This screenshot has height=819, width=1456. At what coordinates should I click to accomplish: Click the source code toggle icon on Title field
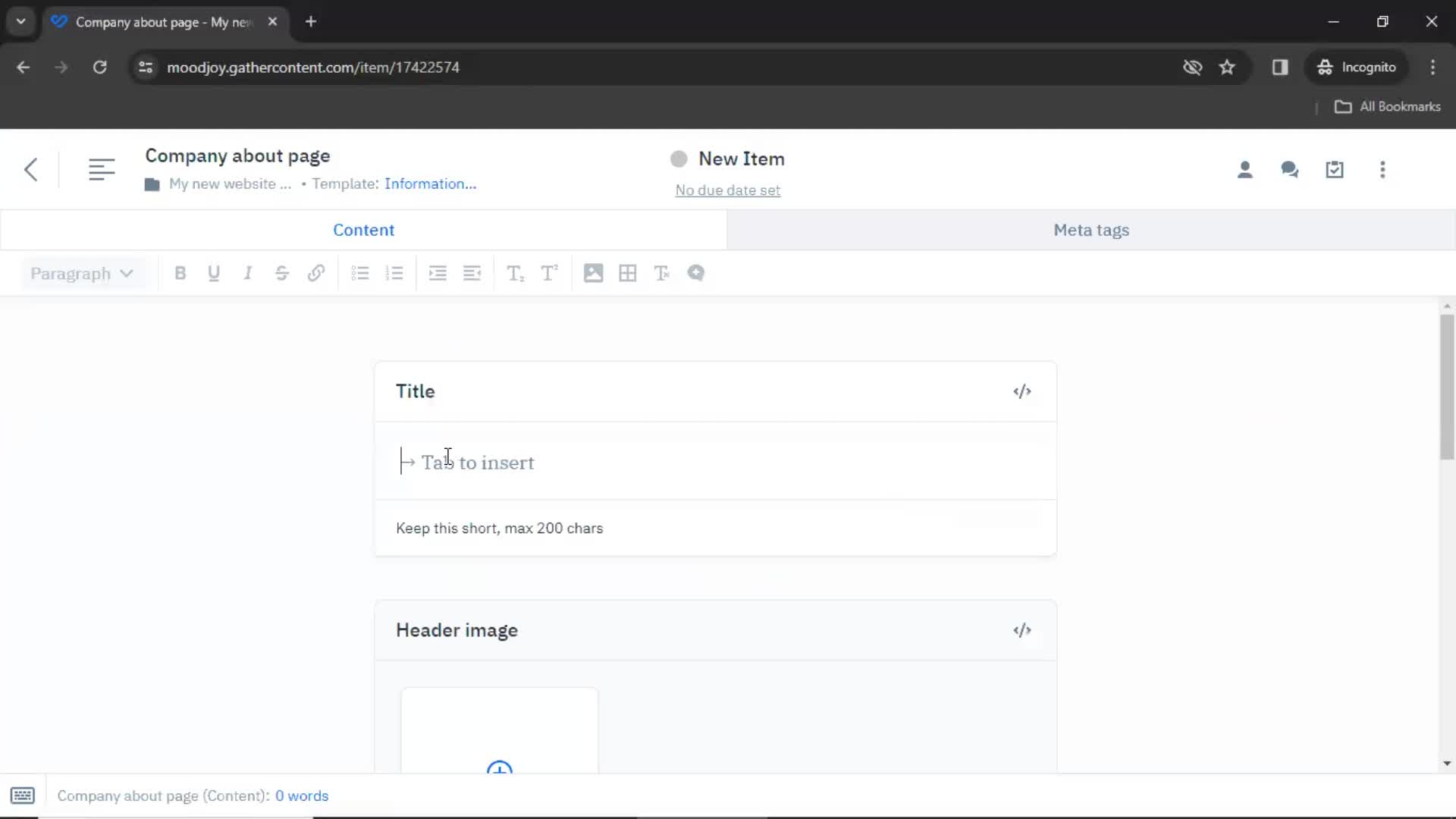(x=1022, y=391)
